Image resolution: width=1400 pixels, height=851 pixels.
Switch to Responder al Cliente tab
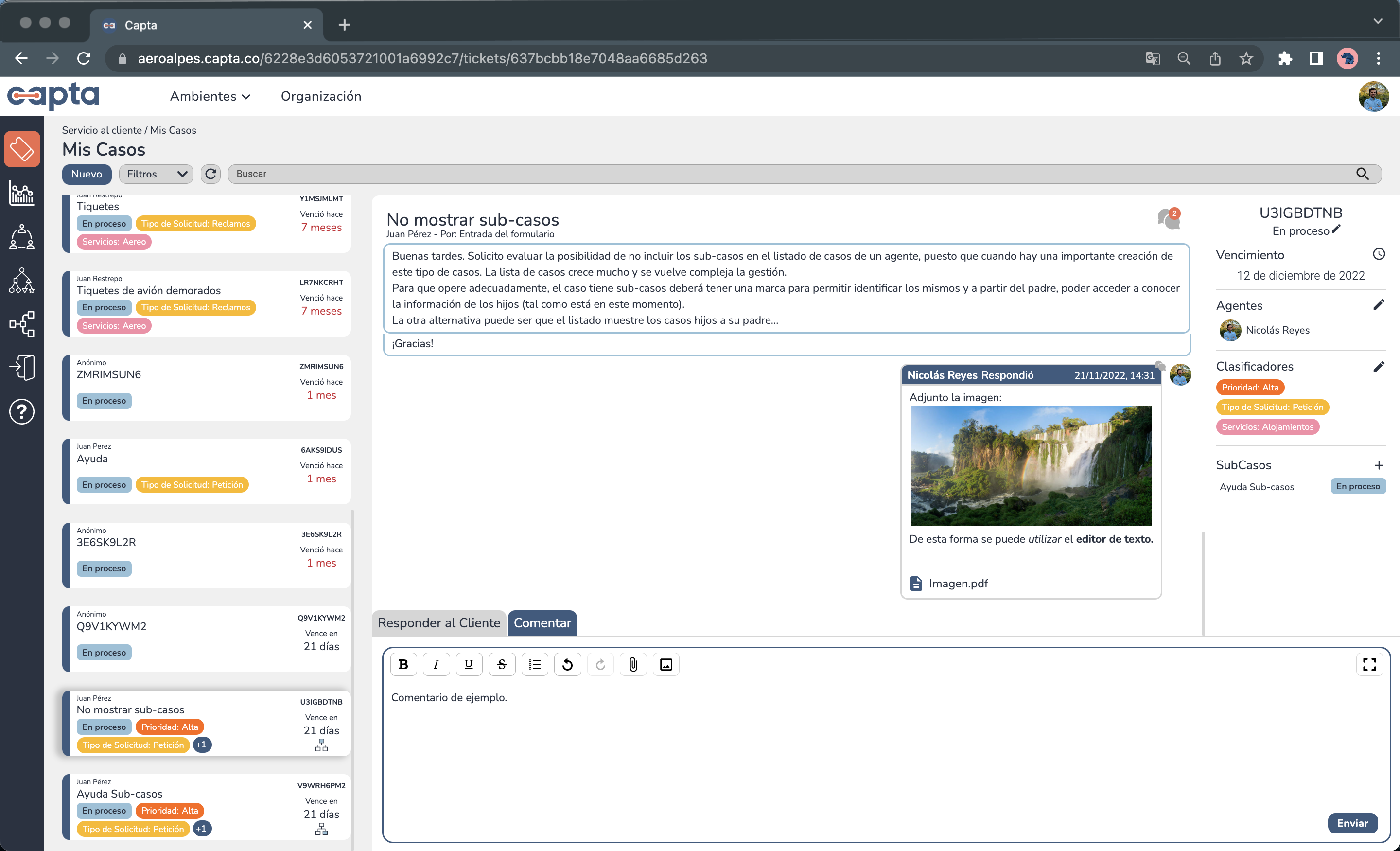(438, 622)
